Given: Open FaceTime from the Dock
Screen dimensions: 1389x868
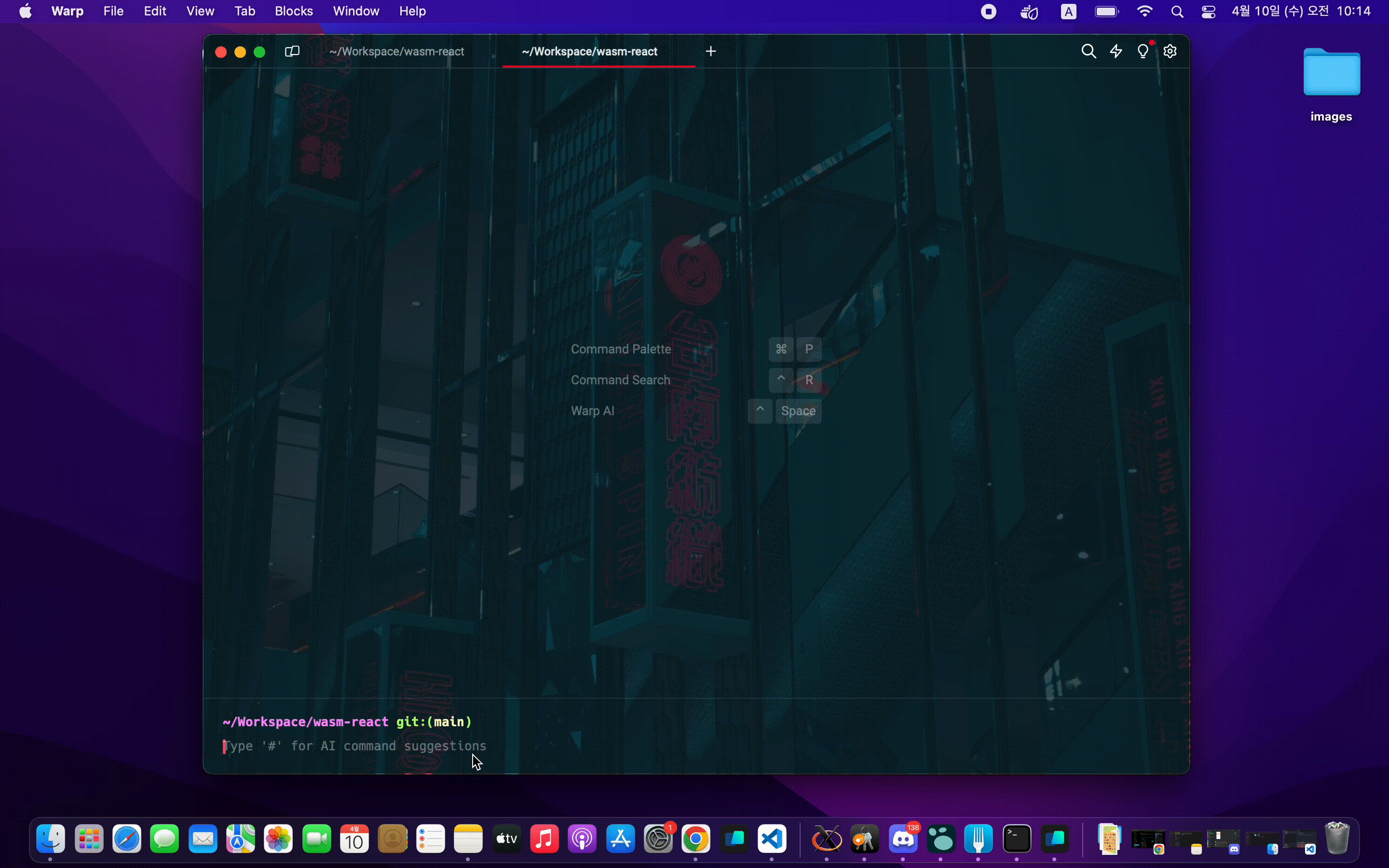Looking at the screenshot, I should point(317,839).
